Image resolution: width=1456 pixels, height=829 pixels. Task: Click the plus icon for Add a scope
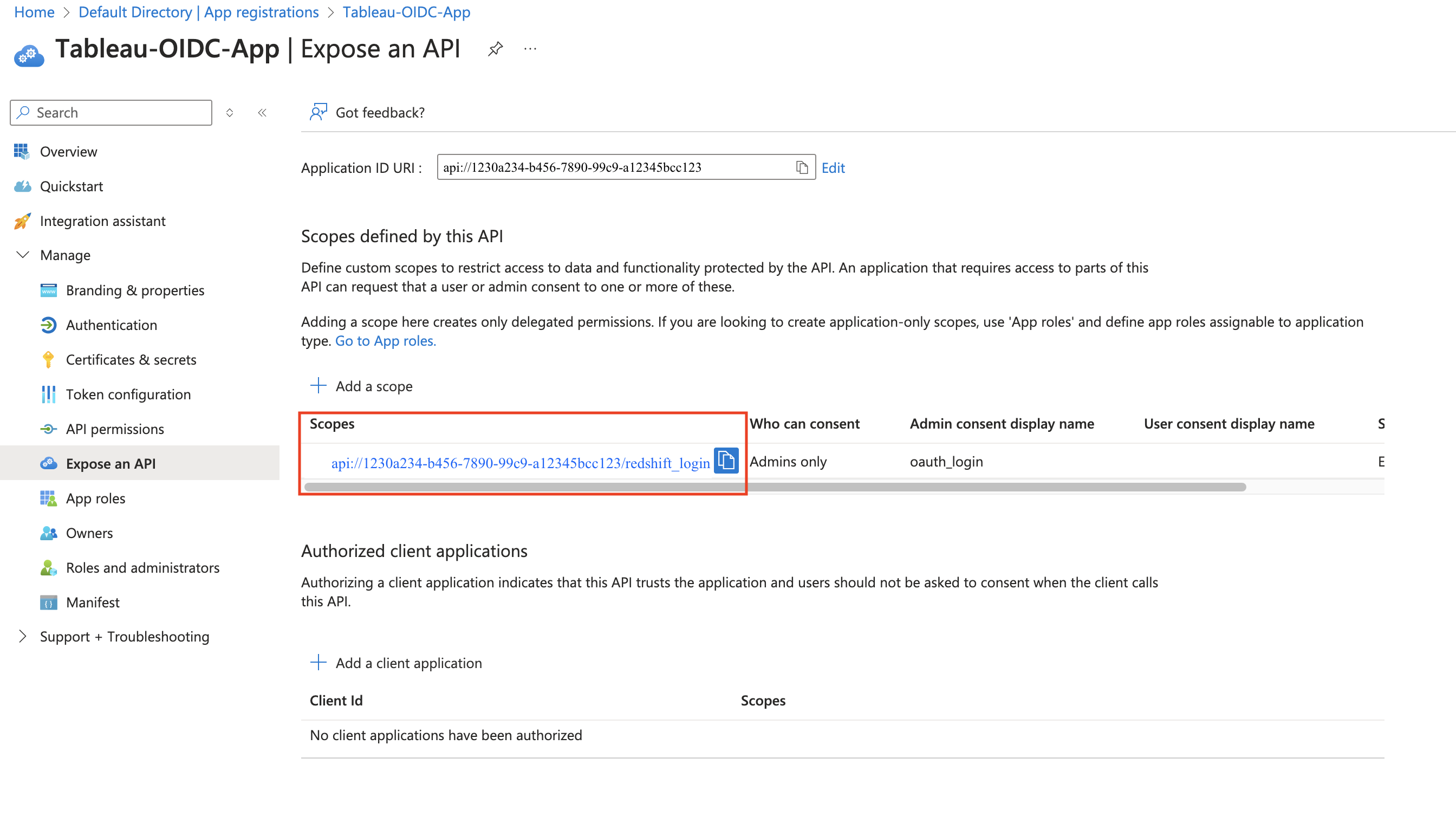(318, 385)
